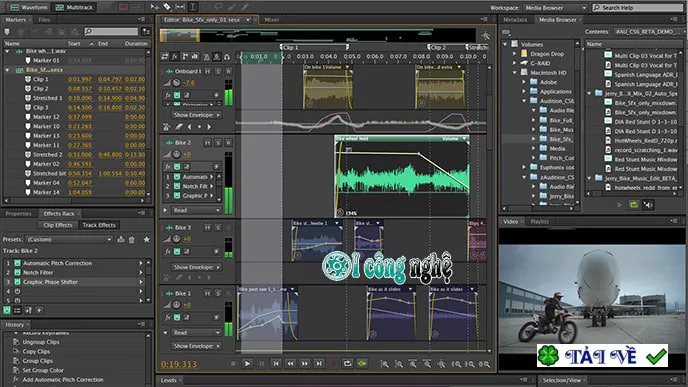Open Bike 1 automation Read dropdown

click(196, 333)
